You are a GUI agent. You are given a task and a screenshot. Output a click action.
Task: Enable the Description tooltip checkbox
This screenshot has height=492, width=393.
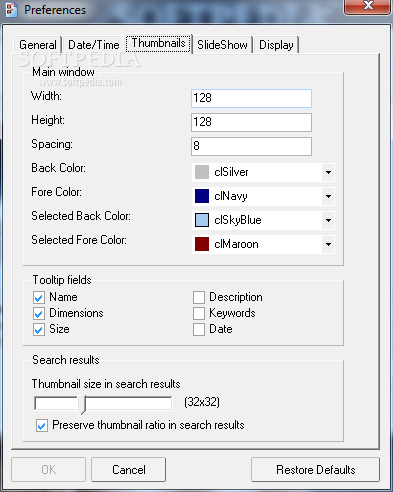click(199, 297)
